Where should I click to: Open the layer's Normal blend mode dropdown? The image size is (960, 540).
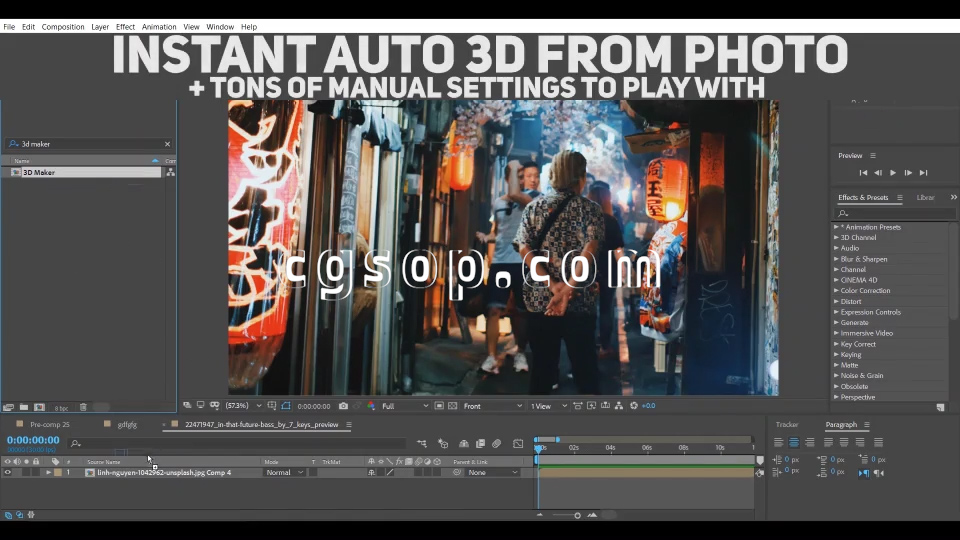(x=284, y=472)
